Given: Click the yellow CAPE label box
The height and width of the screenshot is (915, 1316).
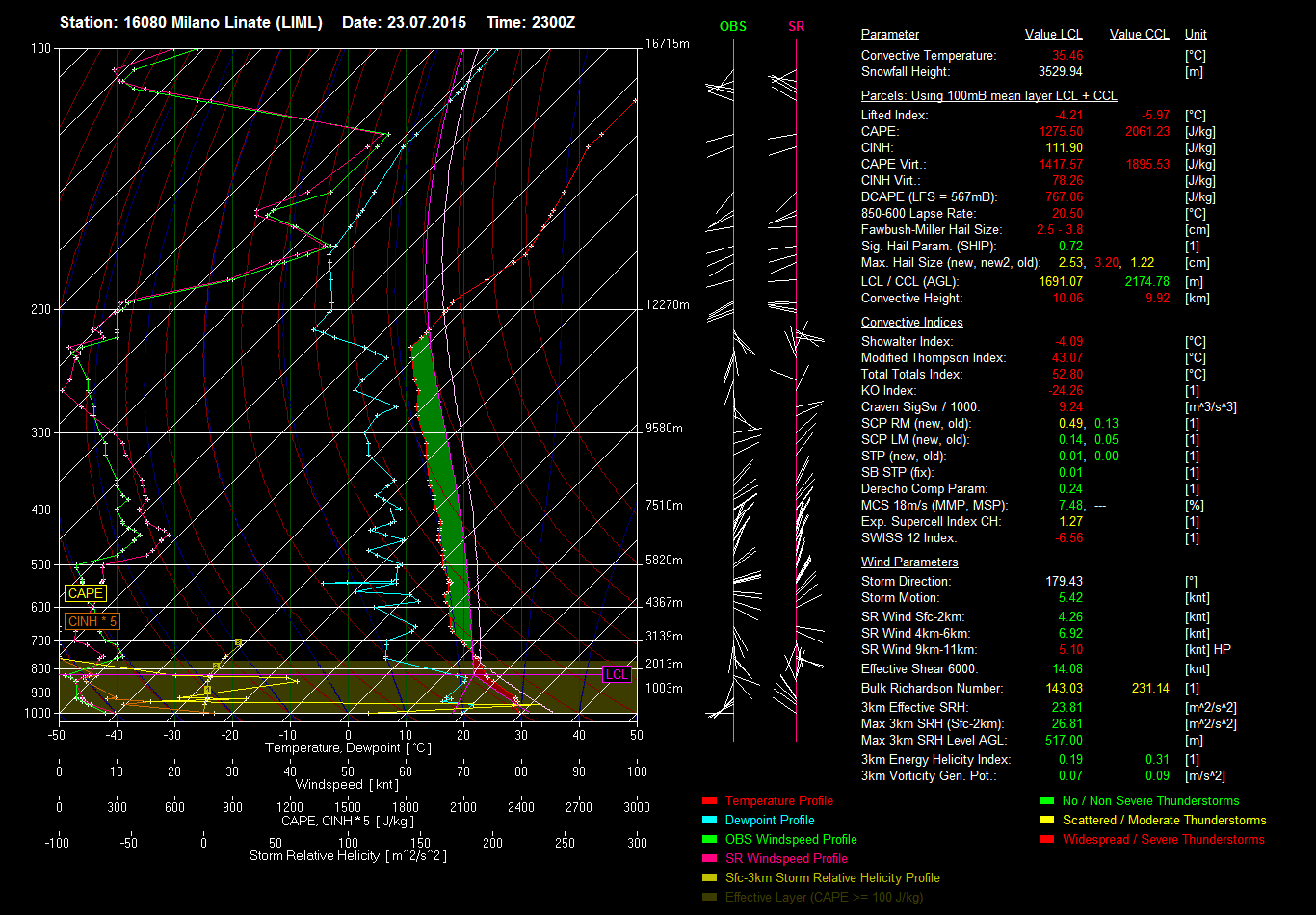Looking at the screenshot, I should click(85, 594).
